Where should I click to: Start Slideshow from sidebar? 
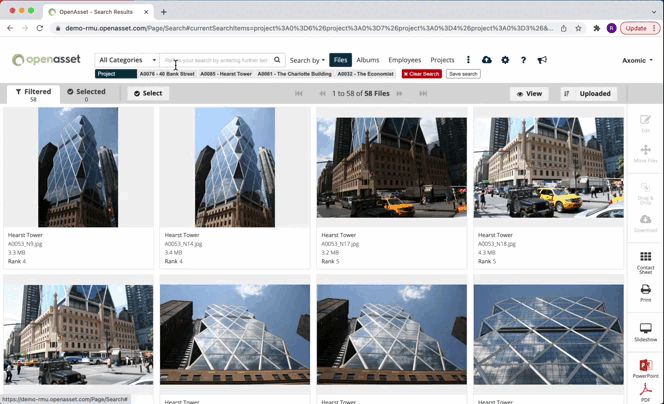(x=645, y=332)
